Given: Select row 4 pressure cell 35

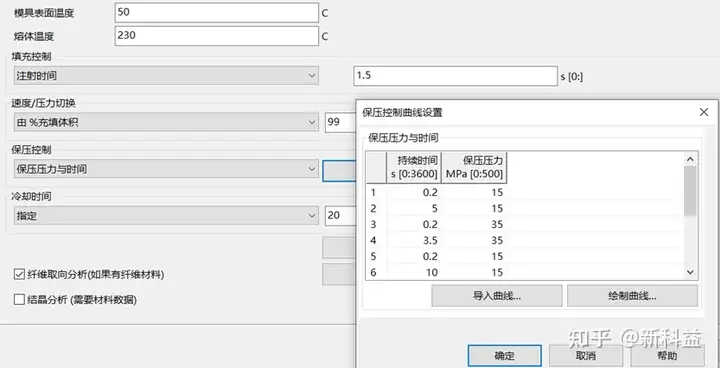Looking at the screenshot, I should (x=474, y=241).
